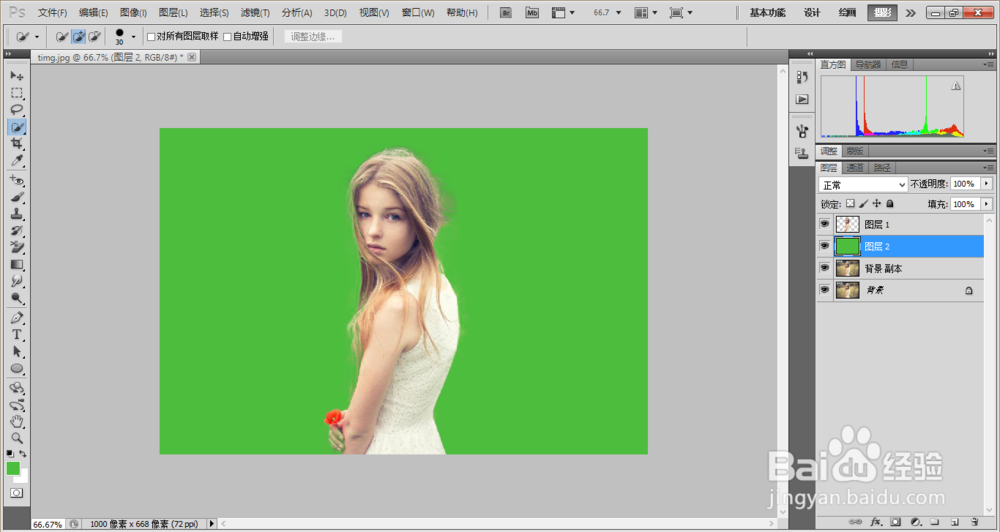This screenshot has width=1000, height=532.
Task: Choose Subtract from selection mode
Action: [x=94, y=36]
